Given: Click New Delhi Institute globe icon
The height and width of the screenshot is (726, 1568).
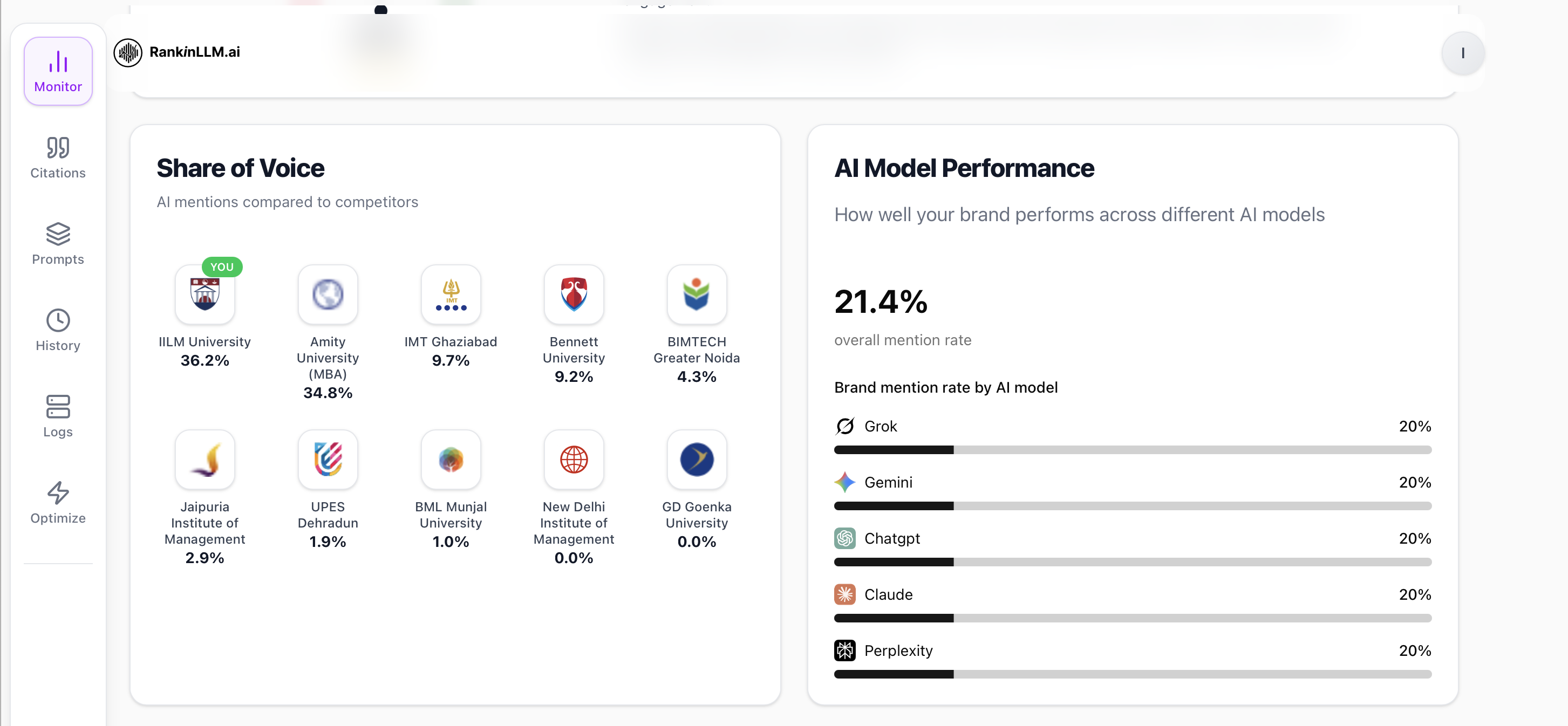Looking at the screenshot, I should pyautogui.click(x=574, y=459).
